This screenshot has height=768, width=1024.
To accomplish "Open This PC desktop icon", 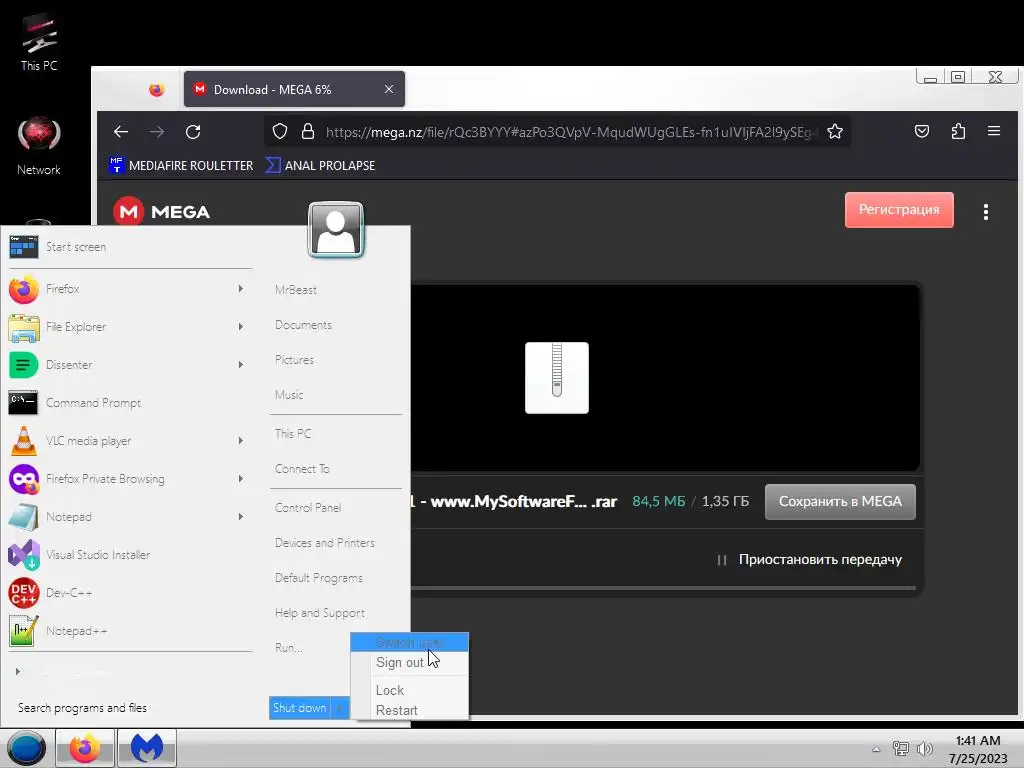I will [x=39, y=42].
